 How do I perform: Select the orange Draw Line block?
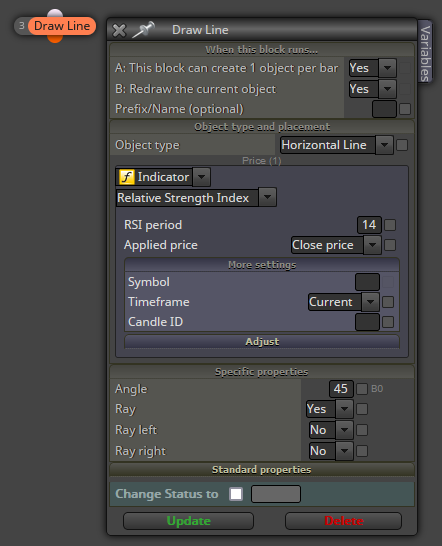62,26
